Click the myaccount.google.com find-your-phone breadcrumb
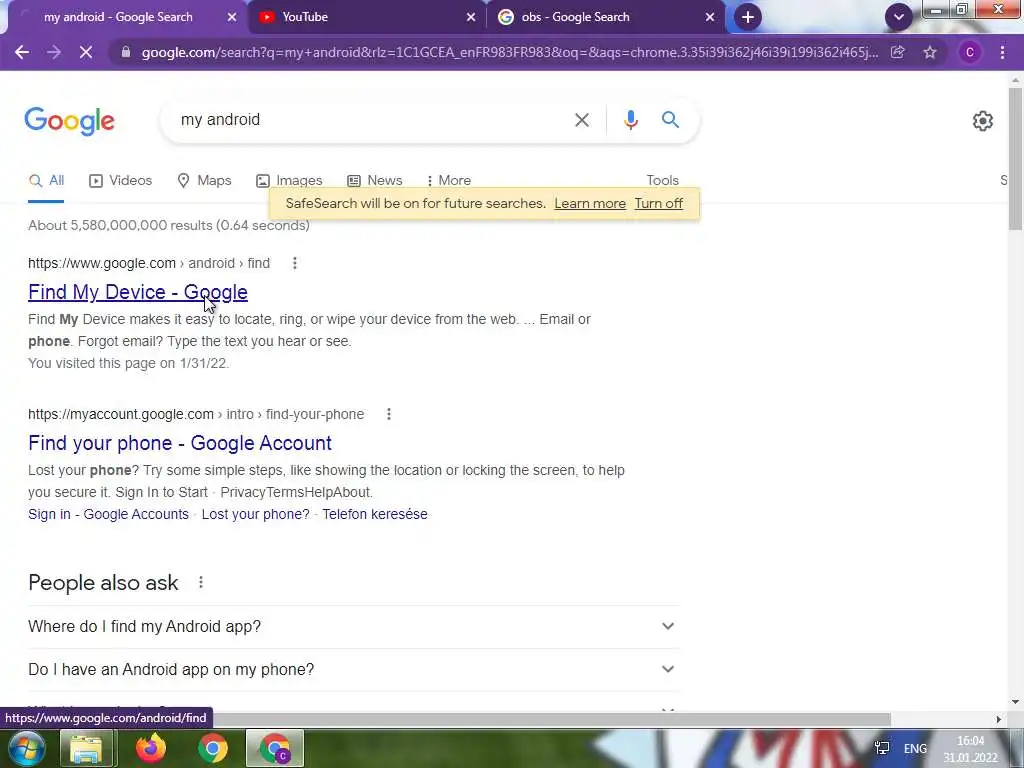1024x768 pixels. pos(196,414)
